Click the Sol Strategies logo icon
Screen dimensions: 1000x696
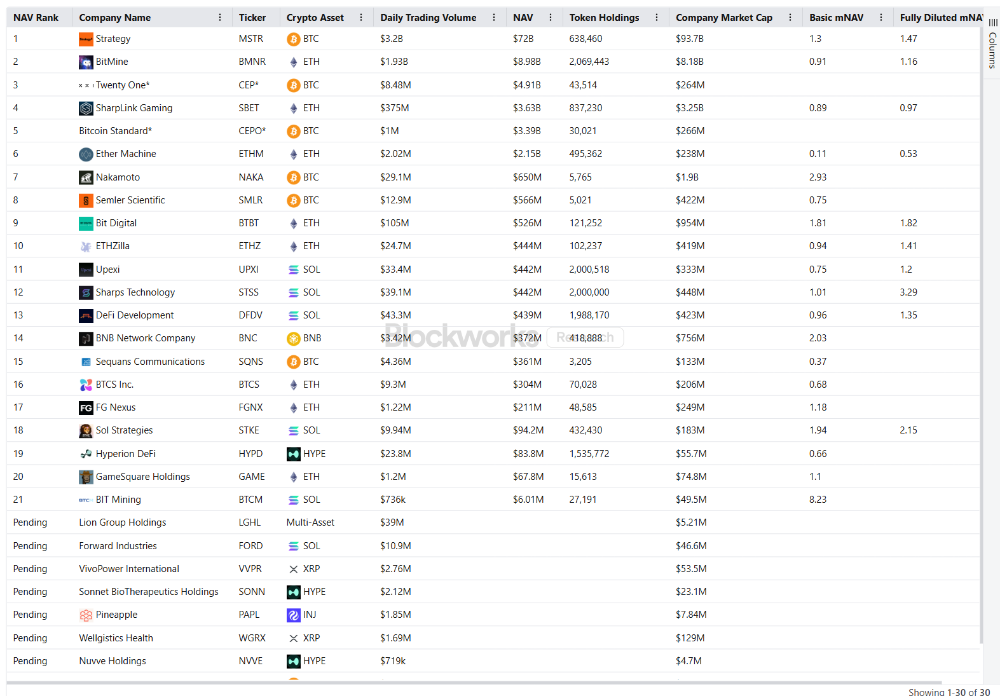[86, 430]
